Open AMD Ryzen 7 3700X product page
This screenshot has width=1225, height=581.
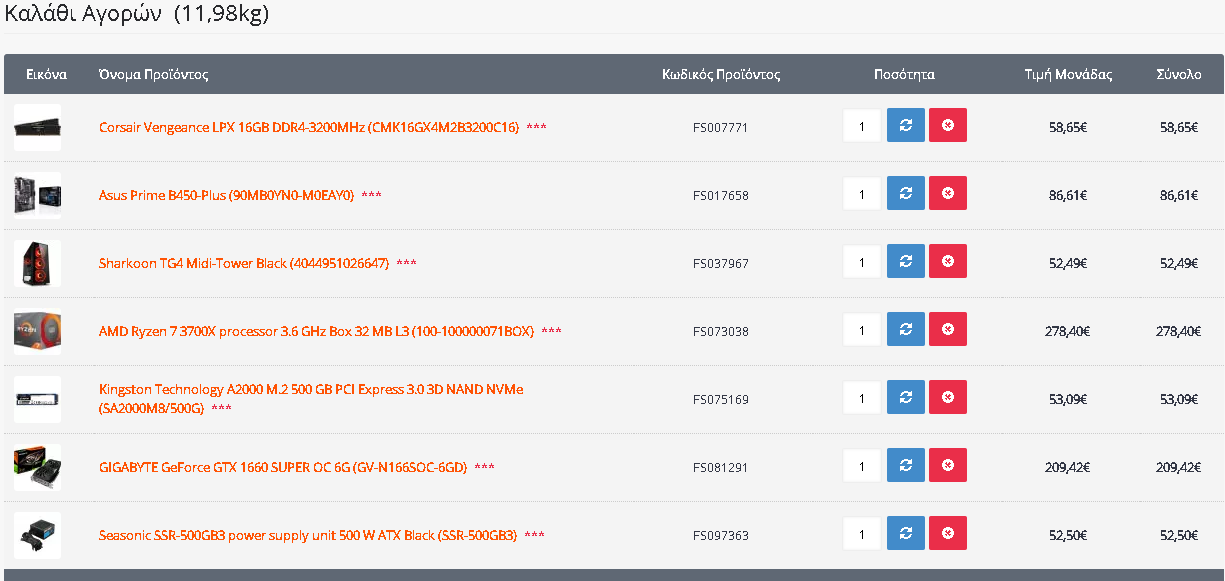(317, 331)
